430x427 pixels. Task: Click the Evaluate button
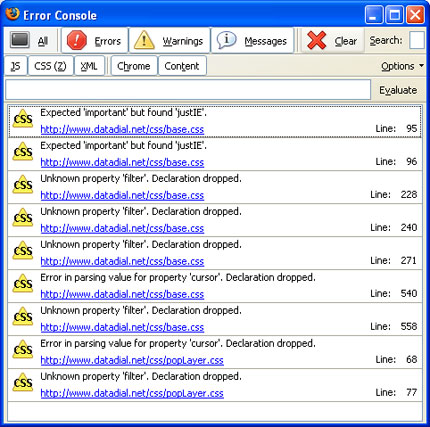click(398, 90)
